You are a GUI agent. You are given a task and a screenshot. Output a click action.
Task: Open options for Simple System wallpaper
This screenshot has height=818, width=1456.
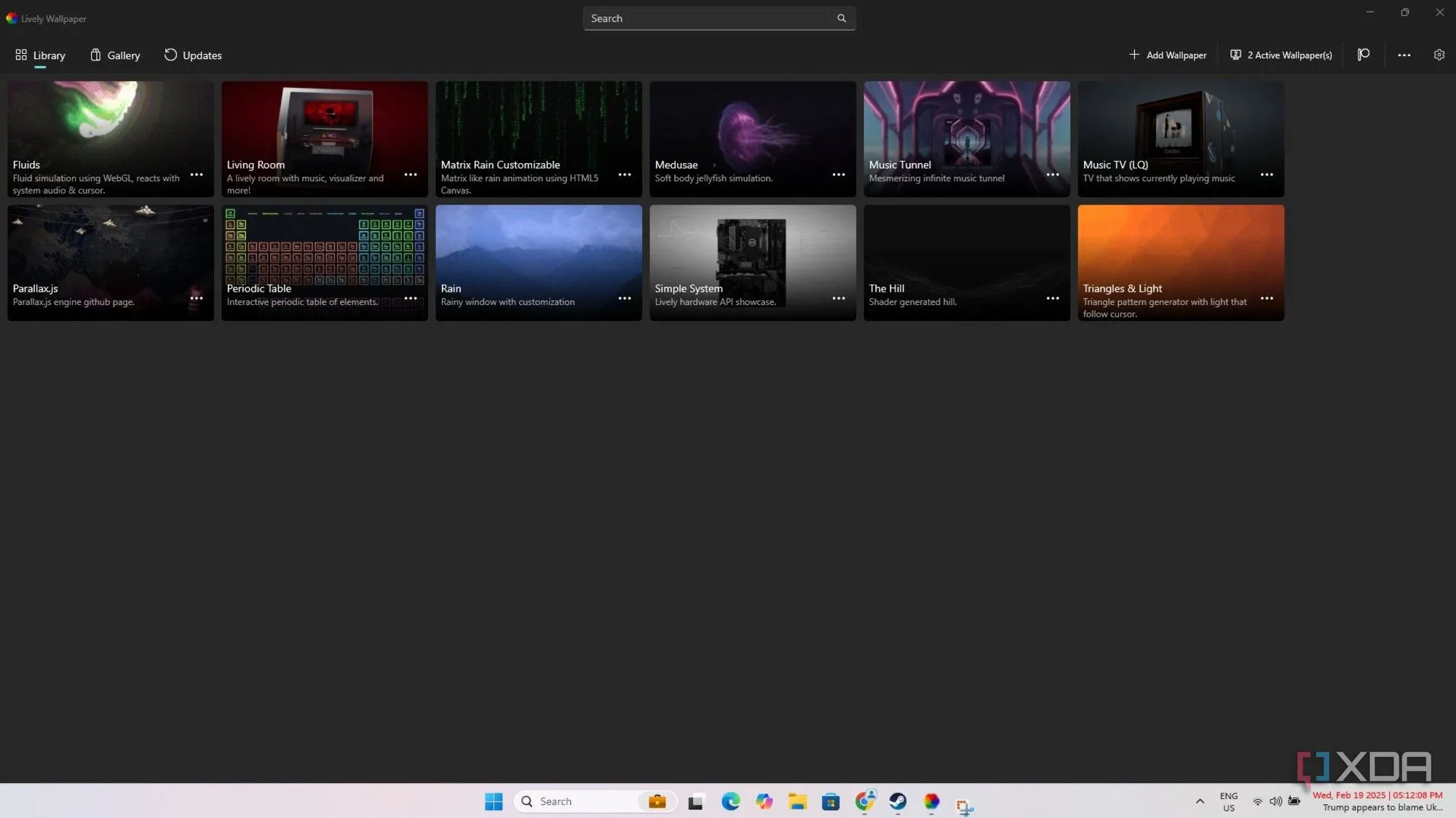[839, 298]
